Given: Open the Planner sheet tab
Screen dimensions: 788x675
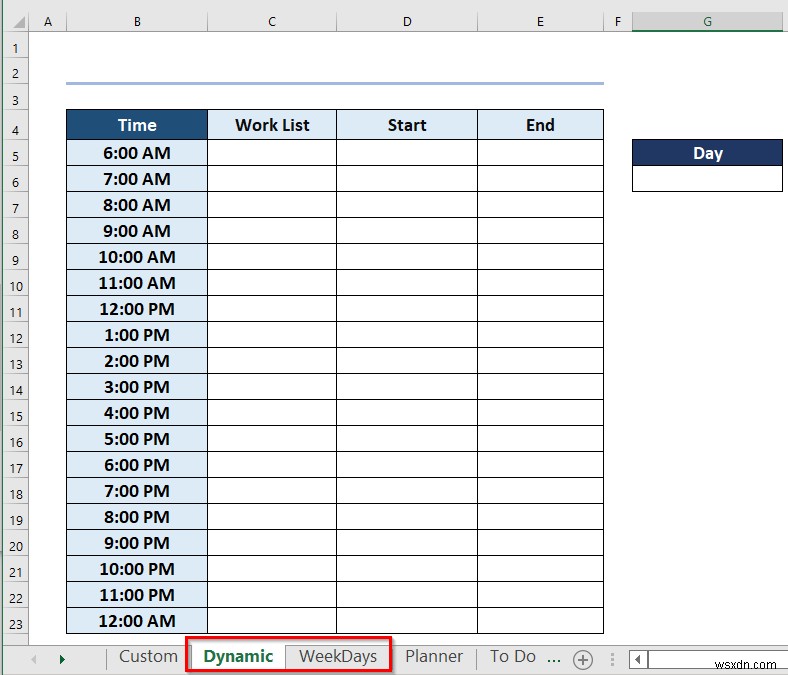Looking at the screenshot, I should [x=434, y=656].
